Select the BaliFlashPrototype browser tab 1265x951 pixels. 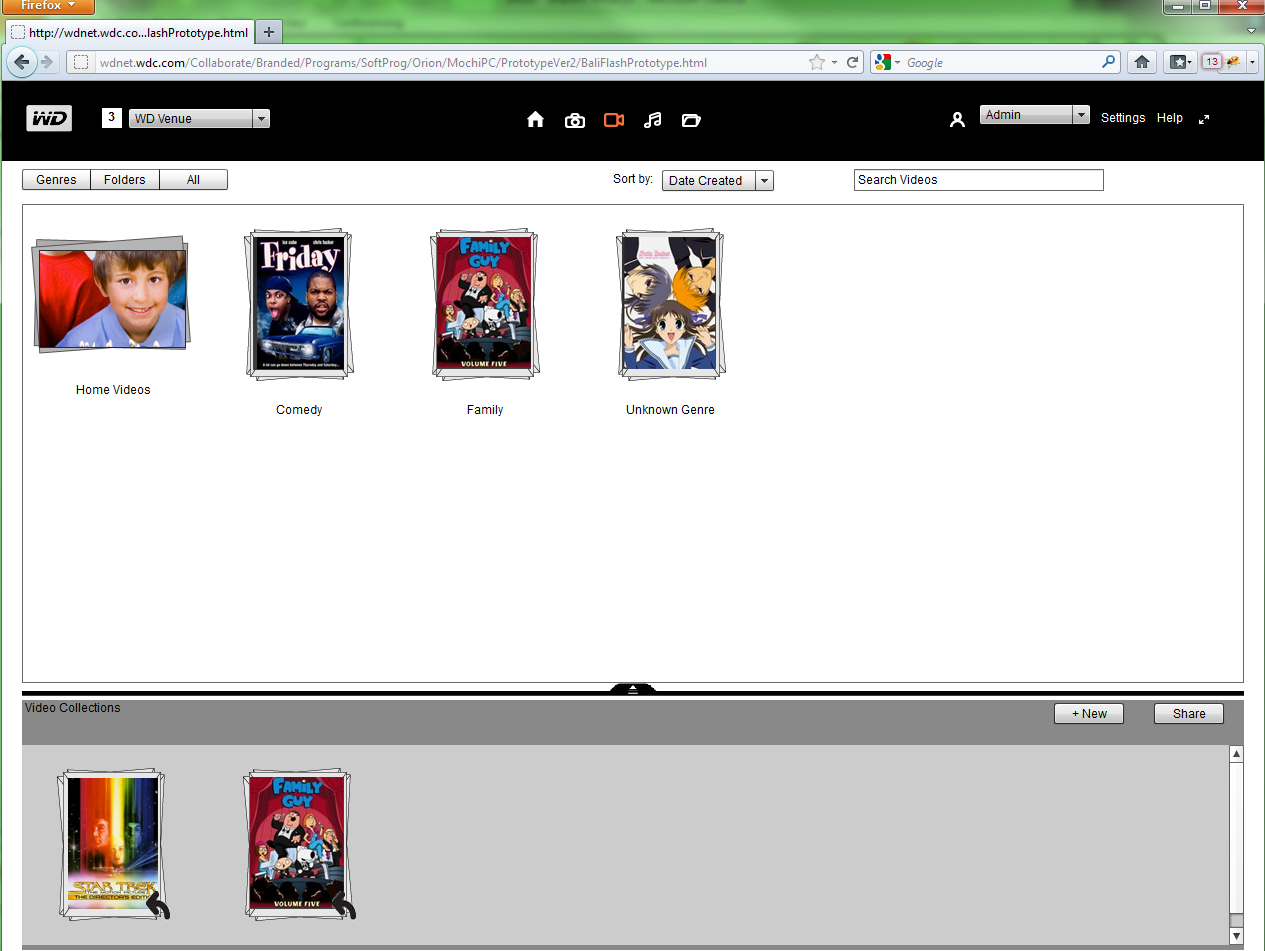pyautogui.click(x=130, y=32)
